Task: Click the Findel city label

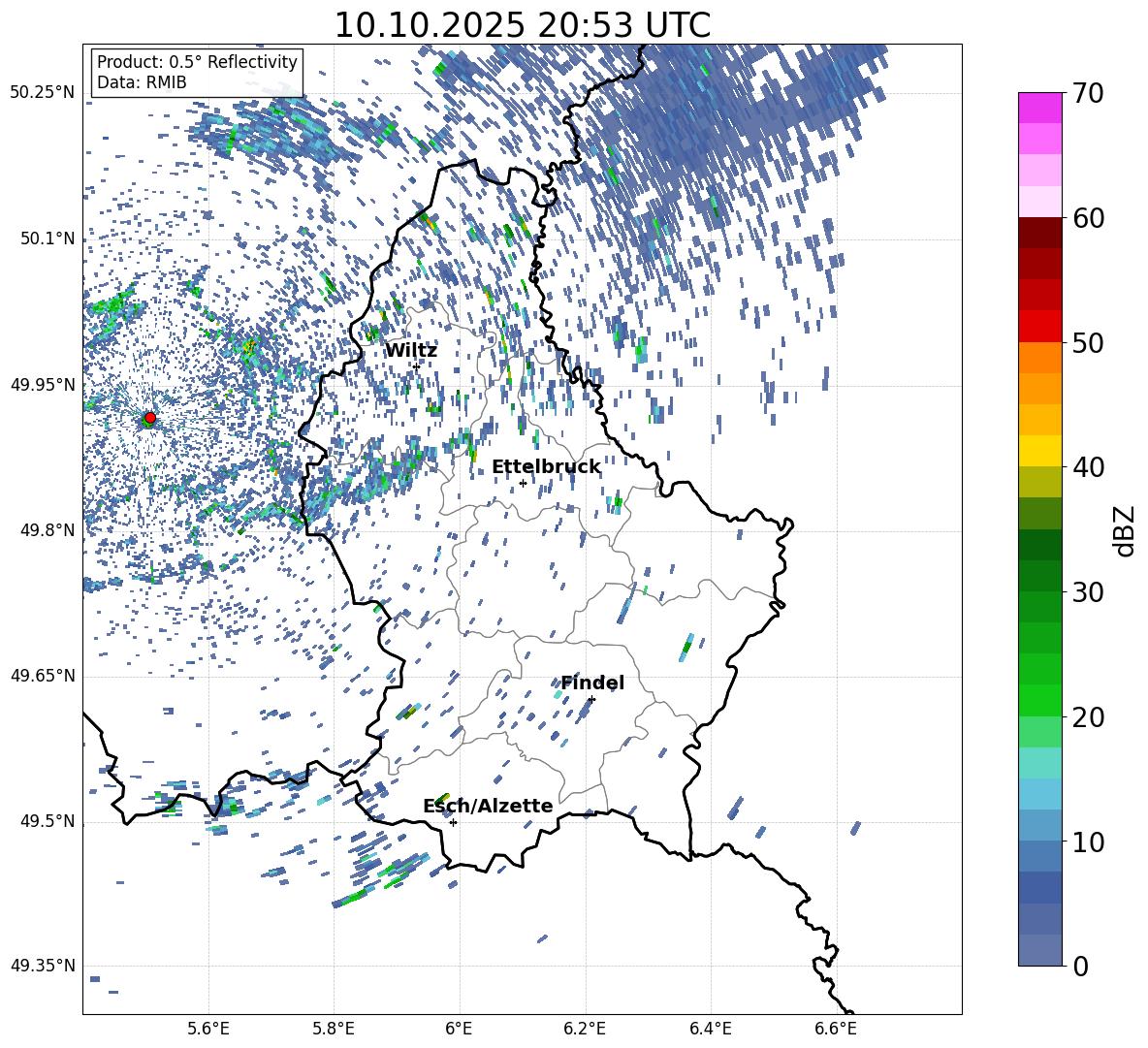Action: pos(592,683)
